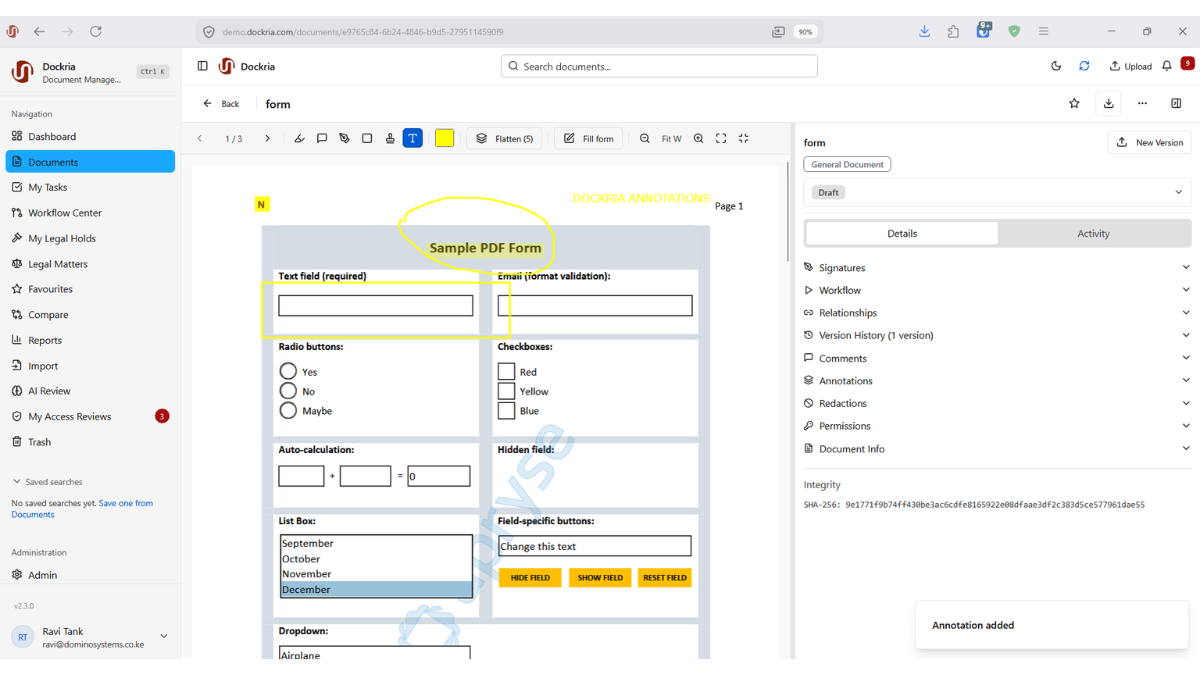Expand the Permissions section
Viewport: 1200px width, 675px height.
[x=997, y=426]
